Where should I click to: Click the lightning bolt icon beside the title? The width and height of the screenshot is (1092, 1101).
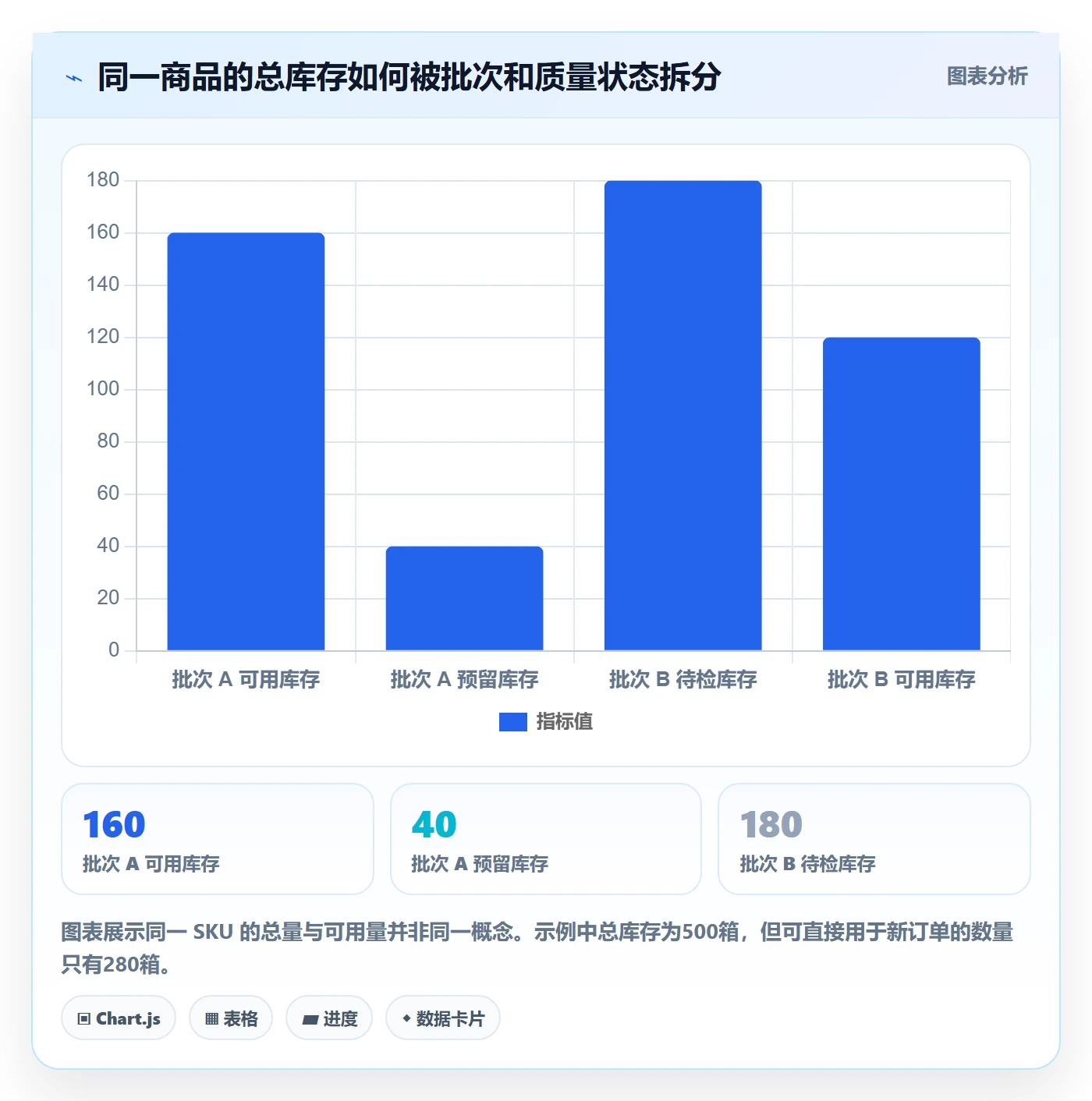click(74, 78)
